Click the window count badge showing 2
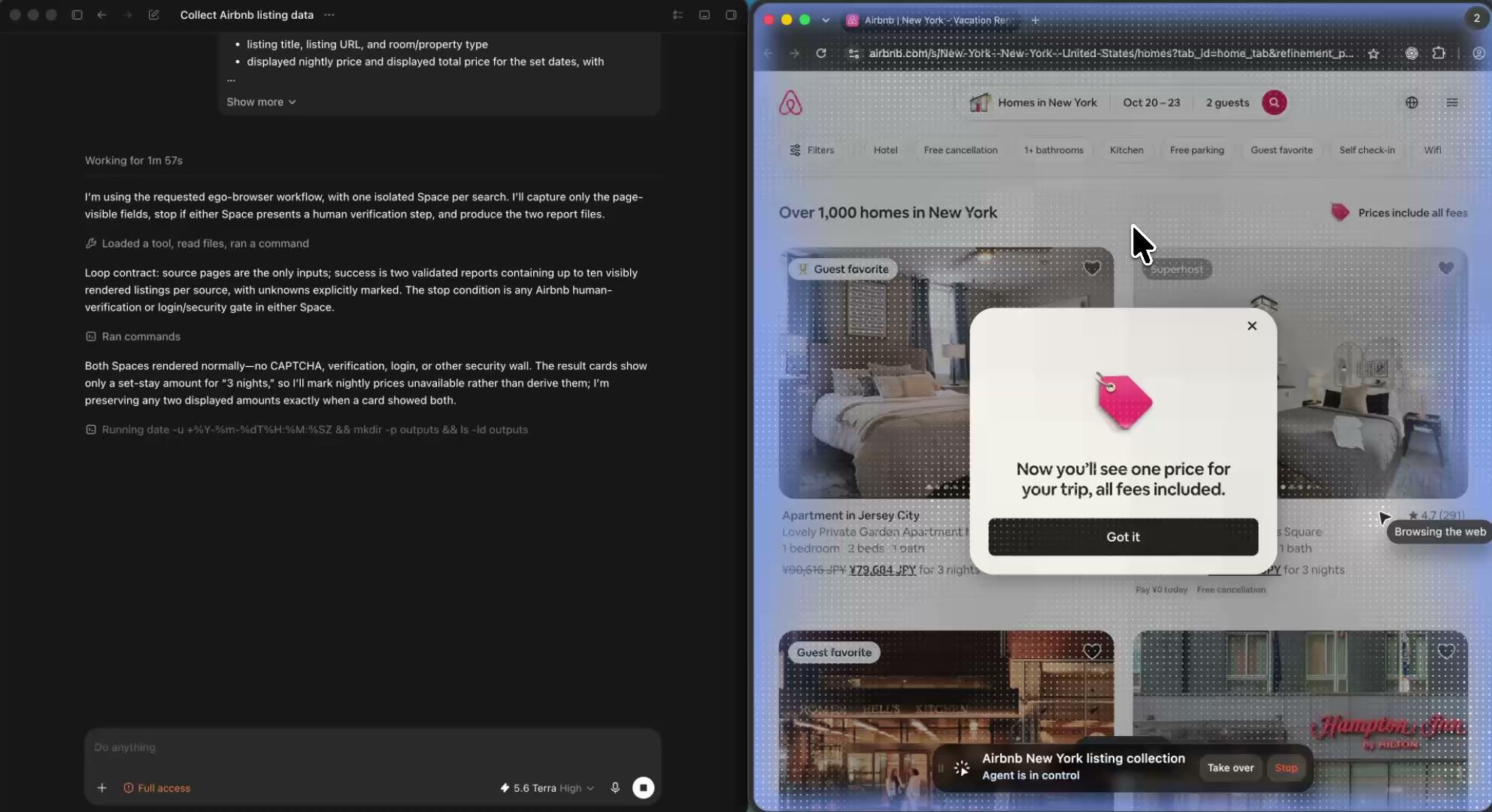Image resolution: width=1492 pixels, height=812 pixels. coord(1476,19)
